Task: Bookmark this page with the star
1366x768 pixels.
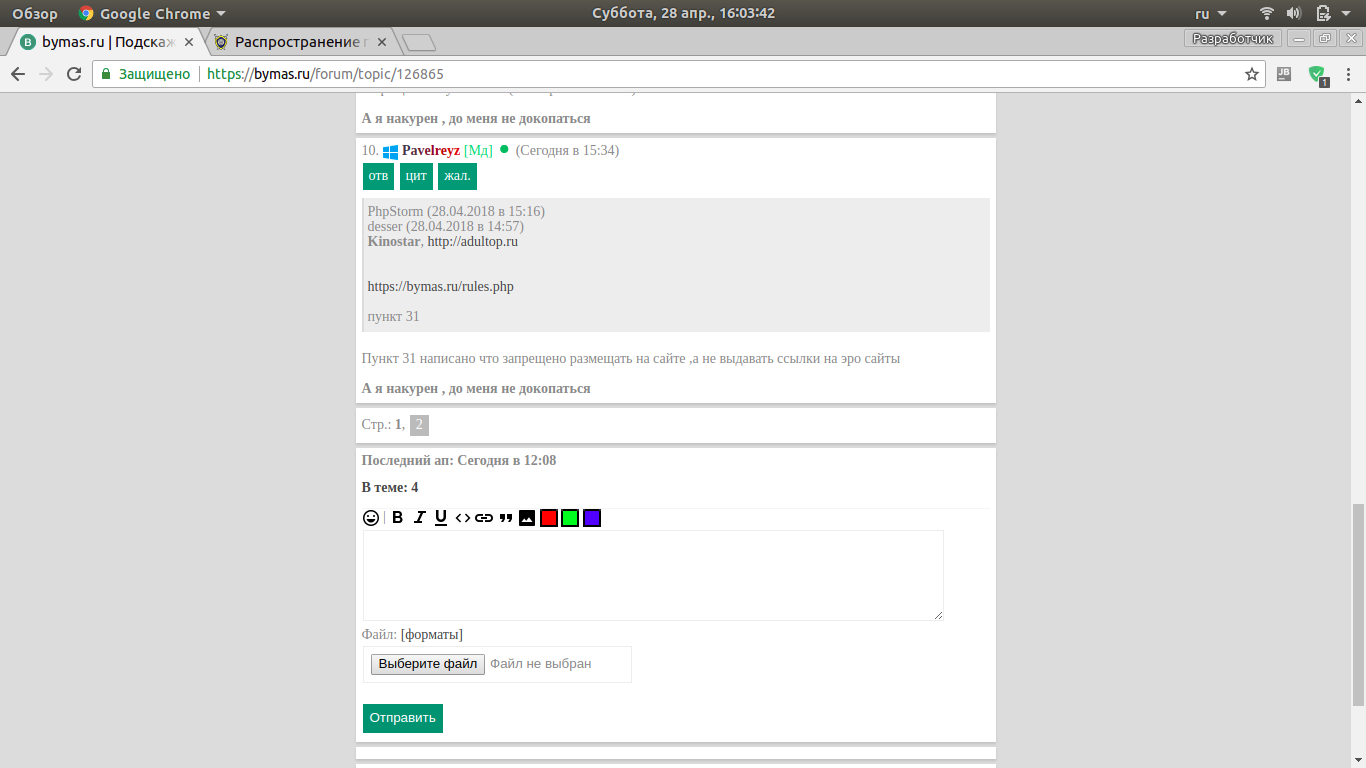Action: [x=1251, y=74]
